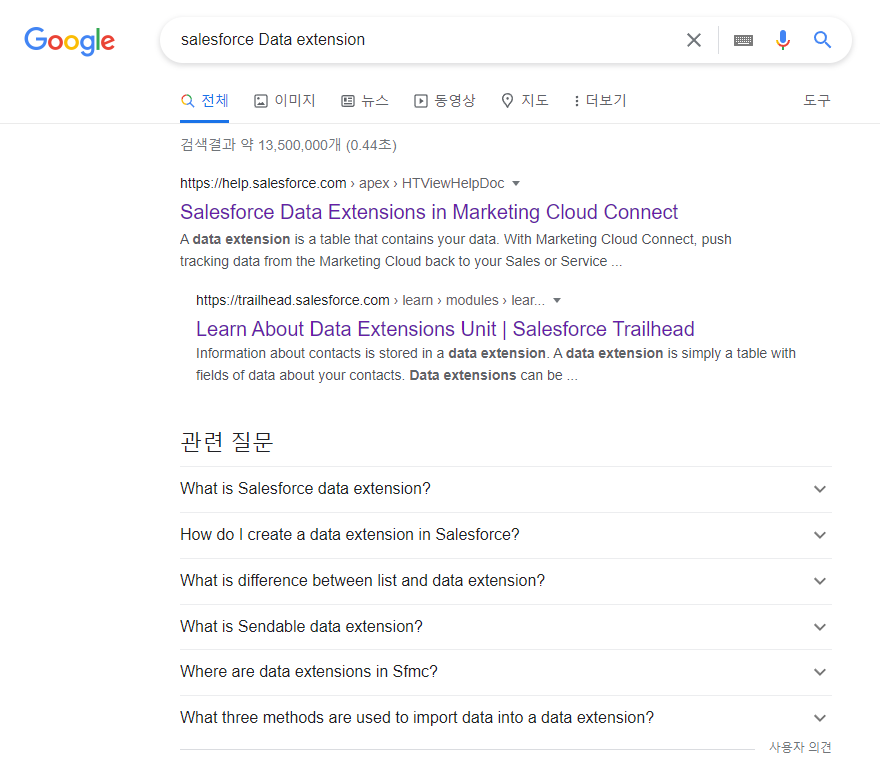Click the Google logo

pyautogui.click(x=70, y=41)
